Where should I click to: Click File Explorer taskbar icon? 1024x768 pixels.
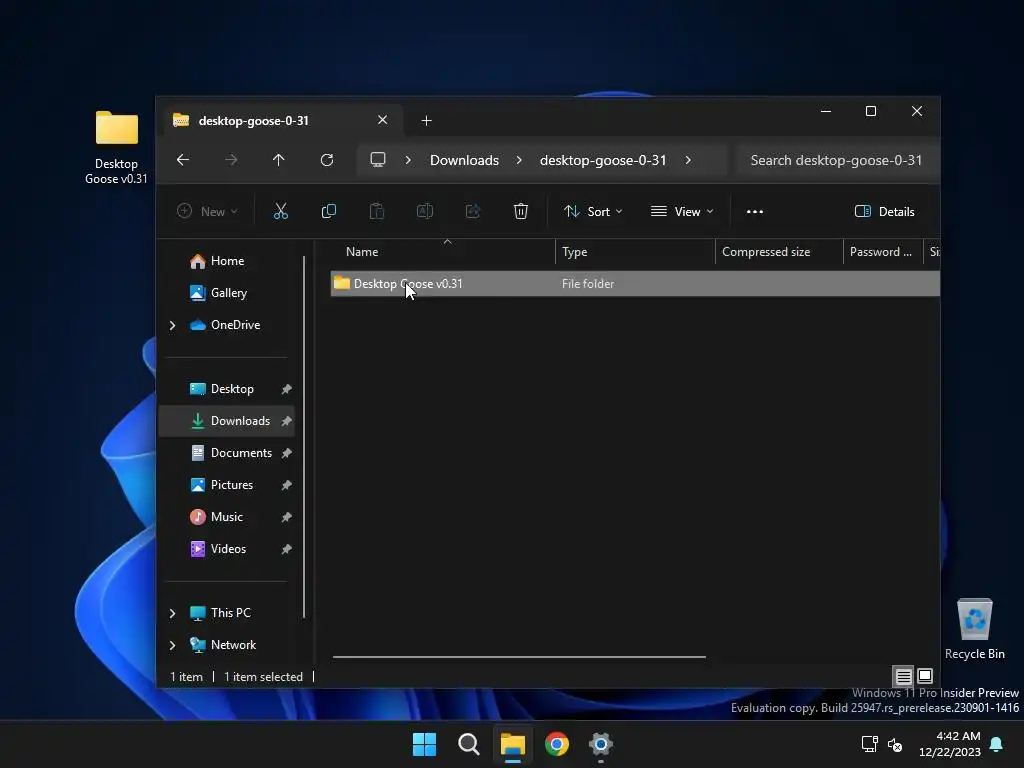pyautogui.click(x=513, y=744)
